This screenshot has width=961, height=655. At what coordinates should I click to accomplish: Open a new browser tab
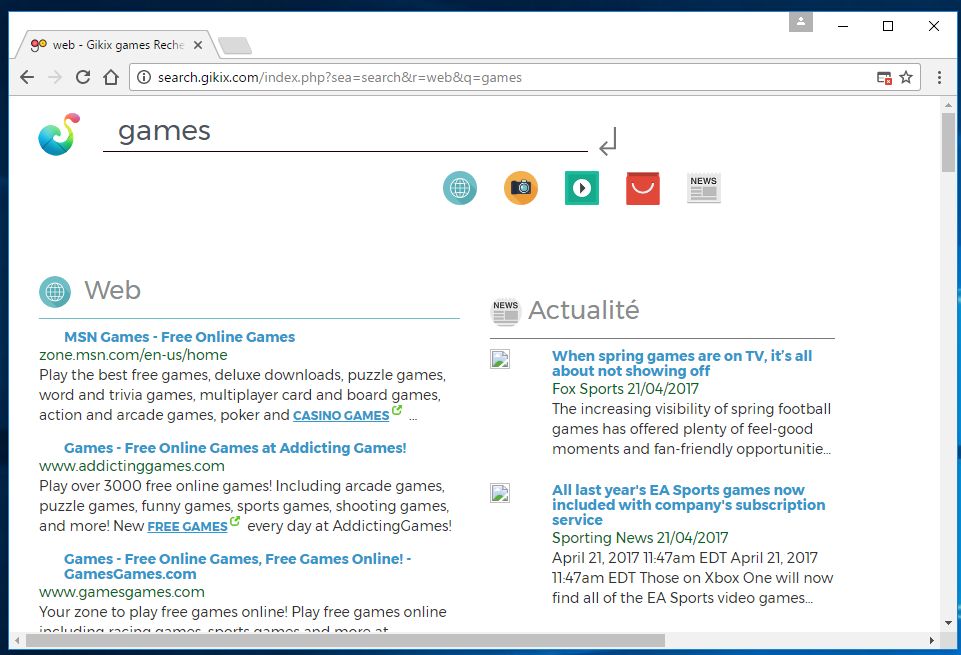coord(235,45)
